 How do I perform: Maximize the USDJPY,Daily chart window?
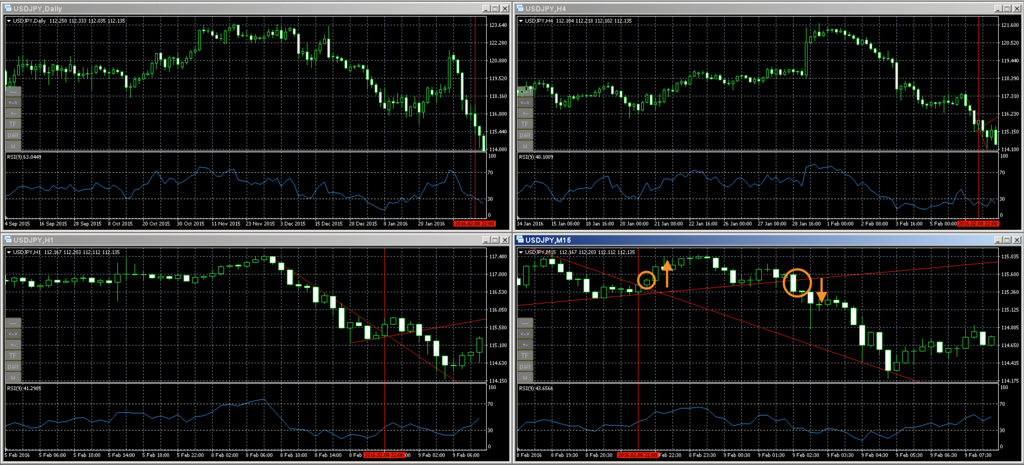pos(495,8)
